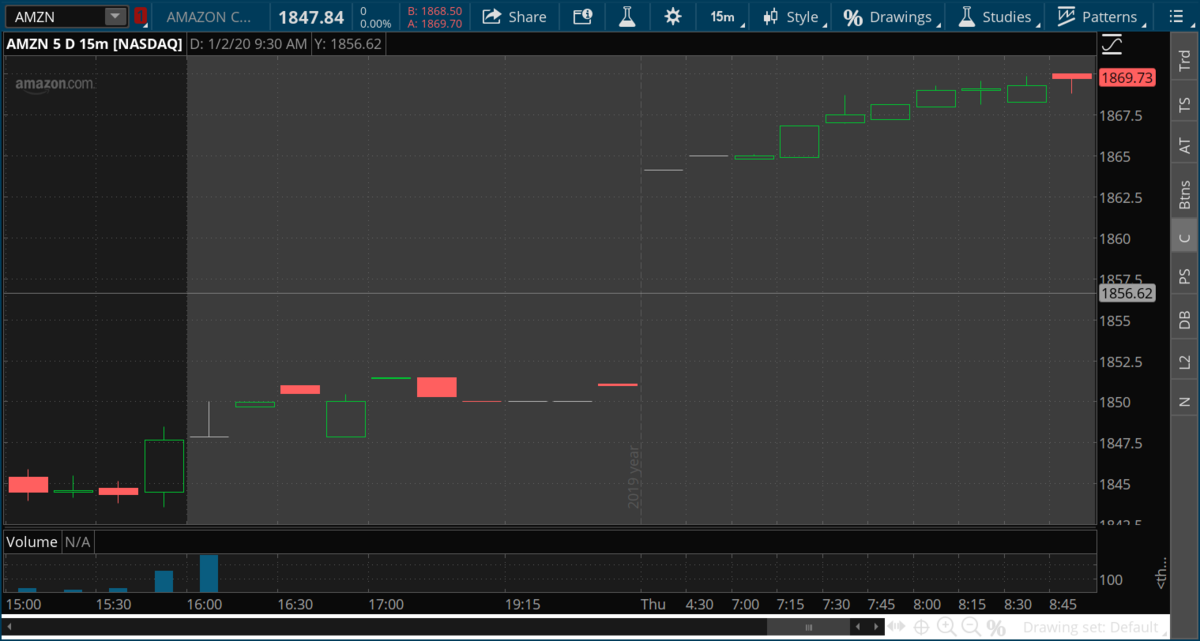
Task: Click the red 1869.73 price bubble
Action: [1127, 77]
